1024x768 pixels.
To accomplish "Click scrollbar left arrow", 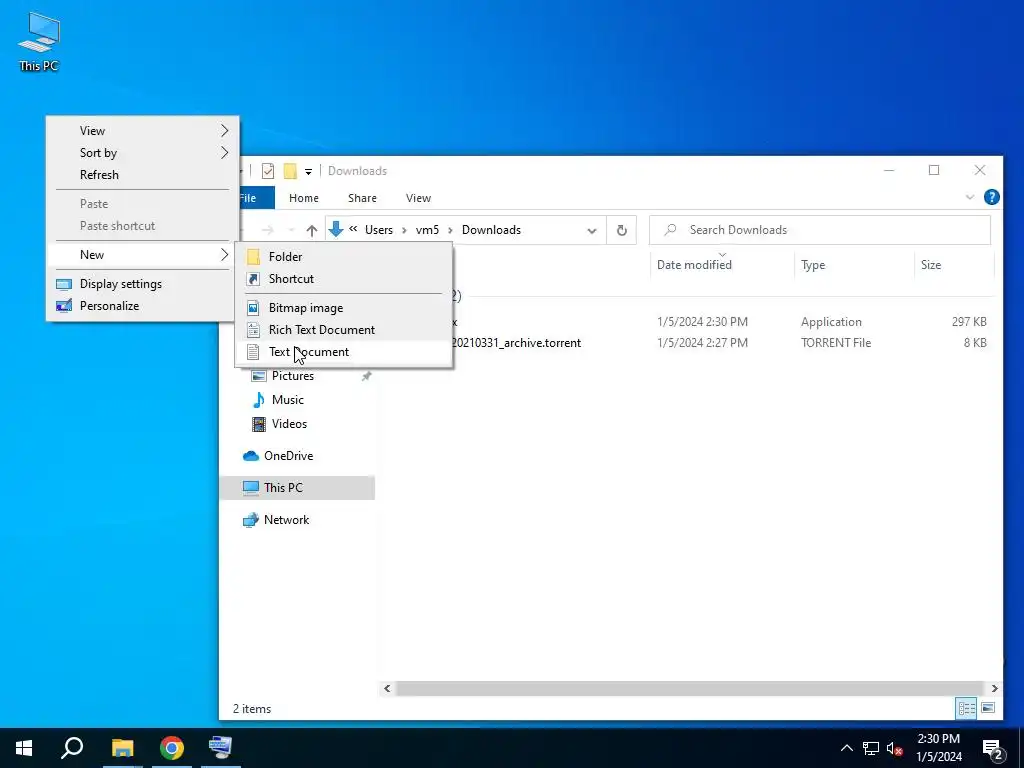I will (387, 688).
